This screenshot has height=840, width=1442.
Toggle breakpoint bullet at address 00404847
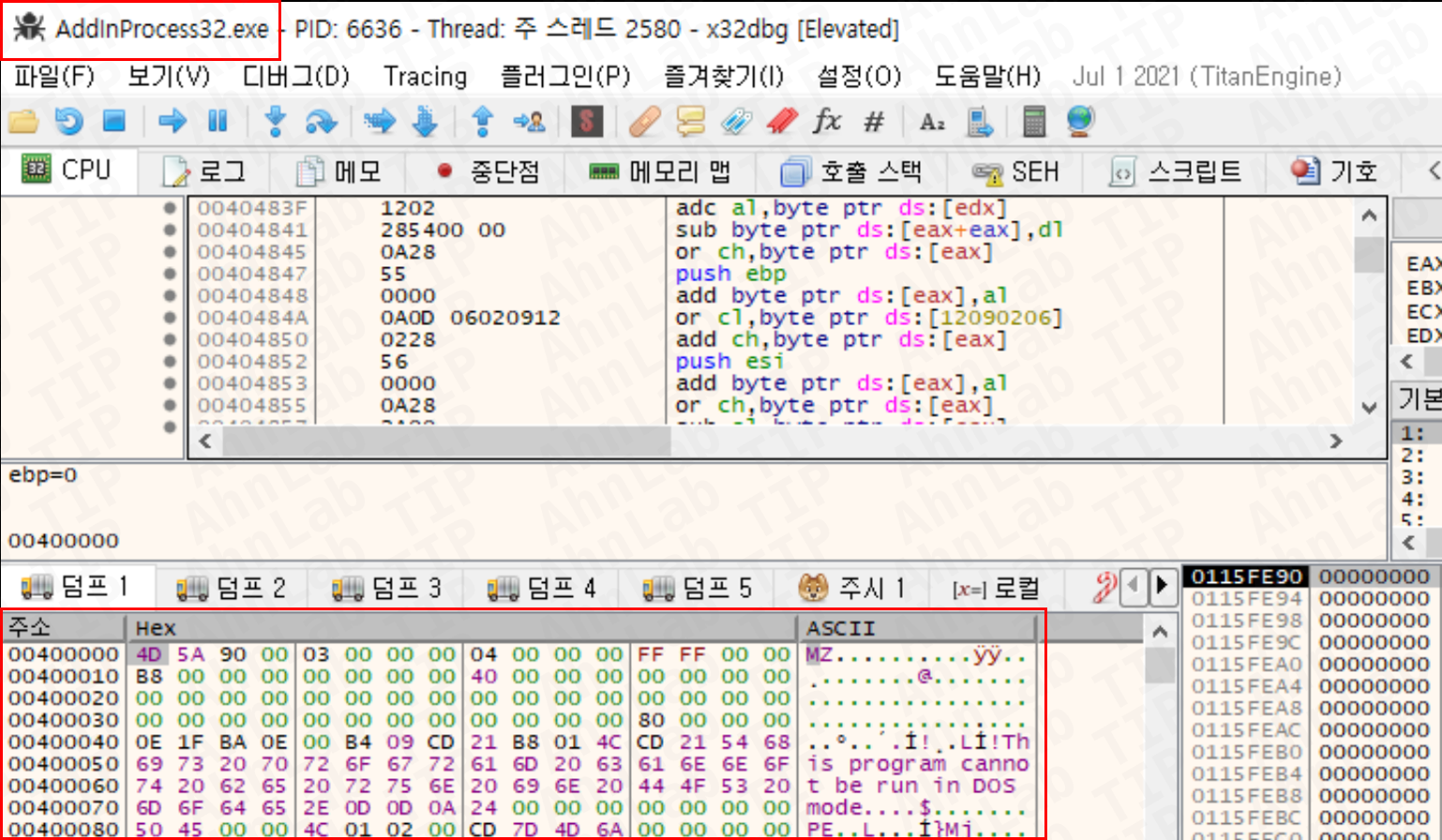coord(170,274)
